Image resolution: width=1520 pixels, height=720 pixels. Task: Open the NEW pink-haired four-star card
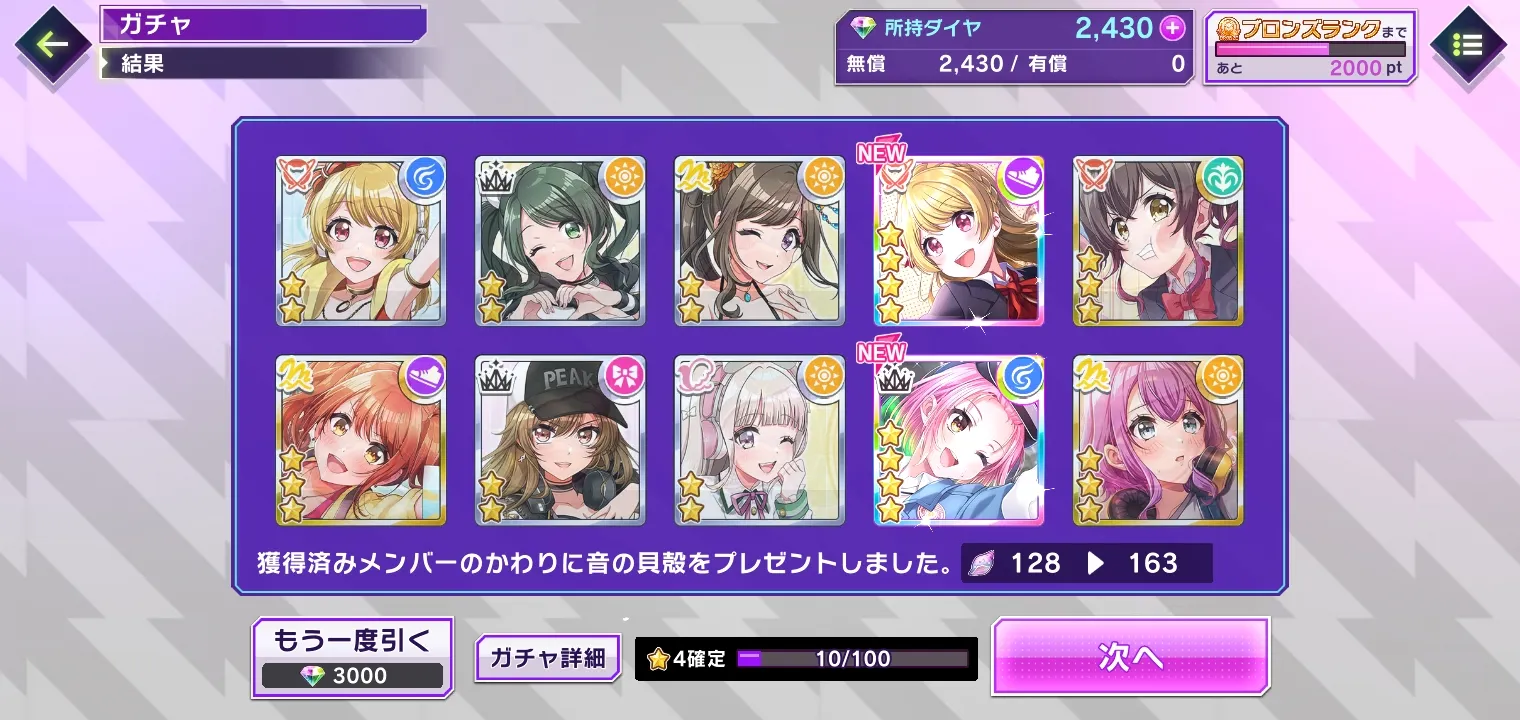pyautogui.click(x=959, y=440)
